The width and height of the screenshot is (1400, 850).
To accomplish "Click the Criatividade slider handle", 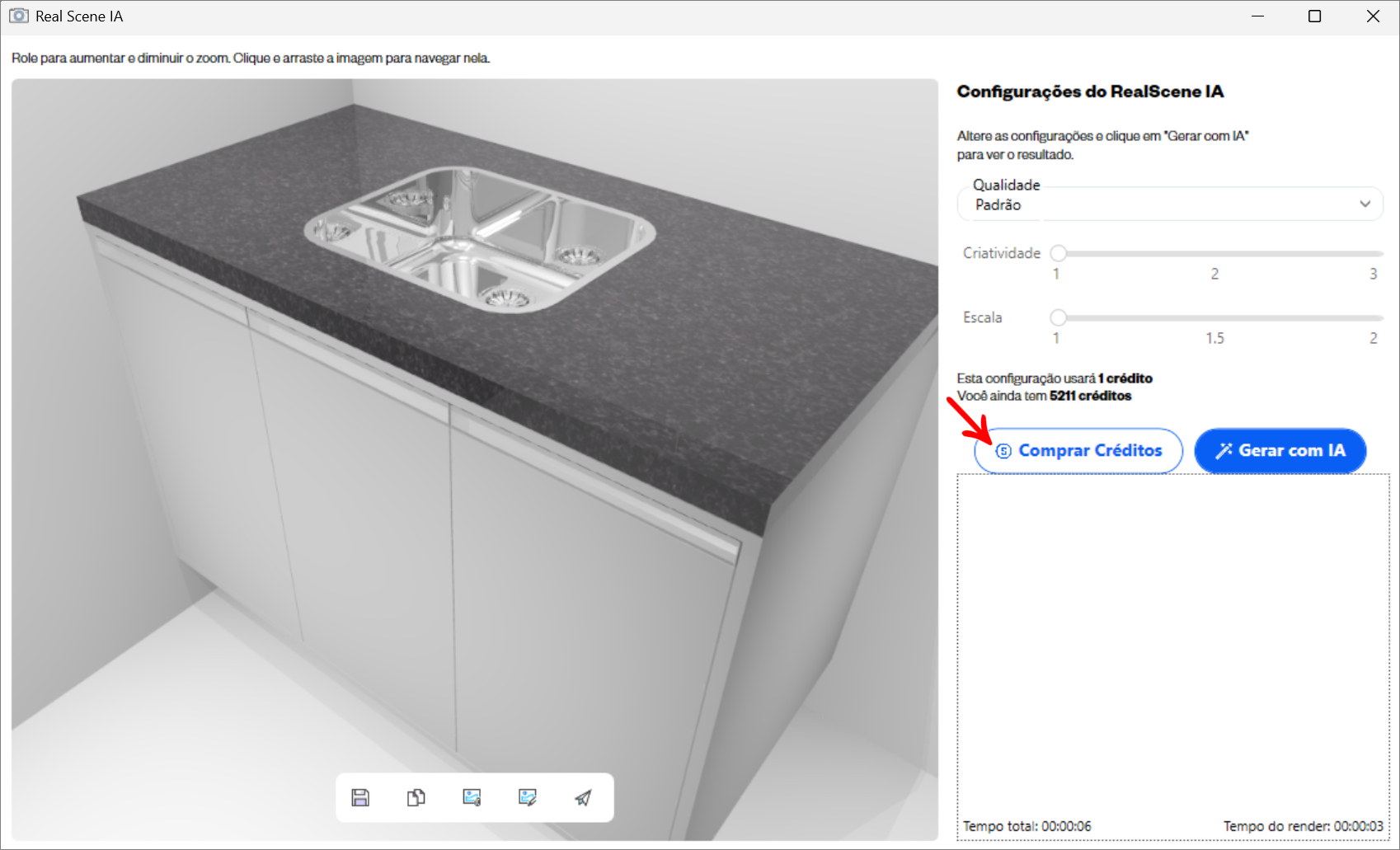I will [x=1059, y=253].
